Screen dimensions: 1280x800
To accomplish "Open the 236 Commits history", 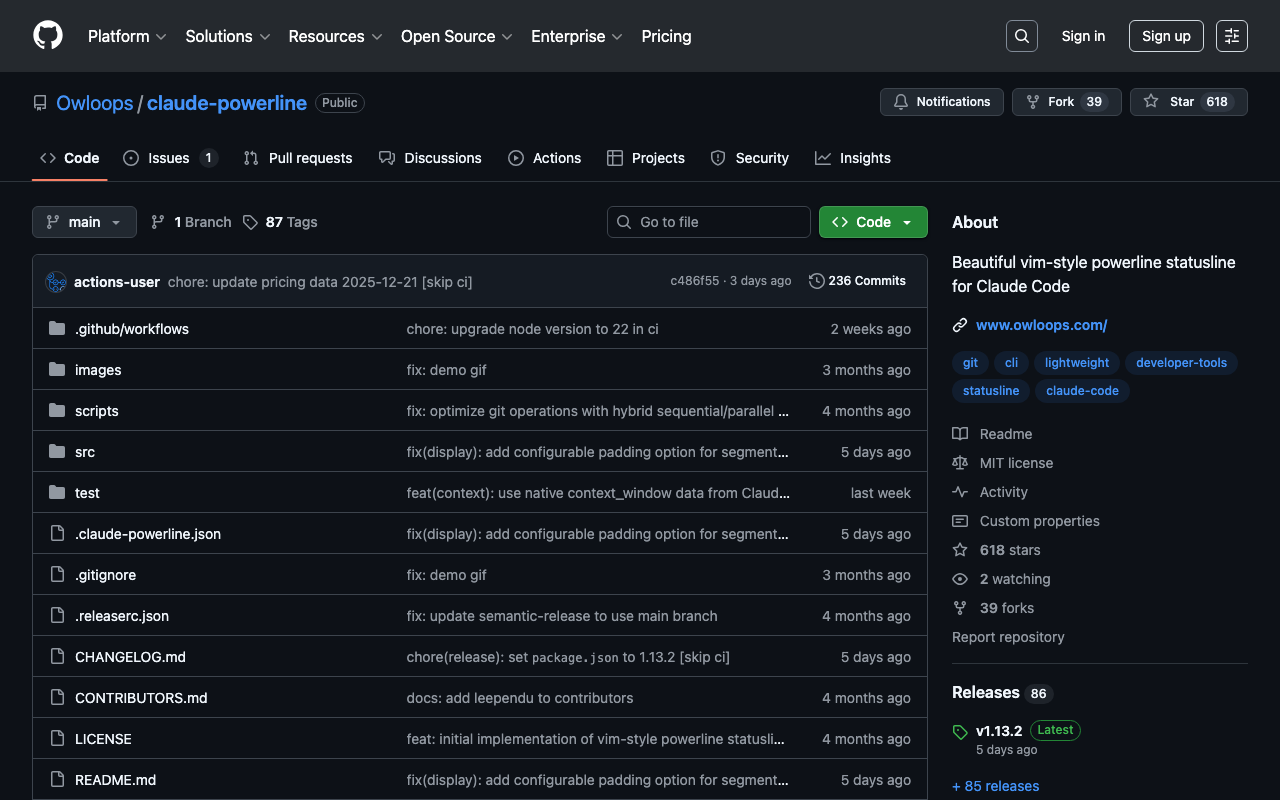I will [857, 281].
